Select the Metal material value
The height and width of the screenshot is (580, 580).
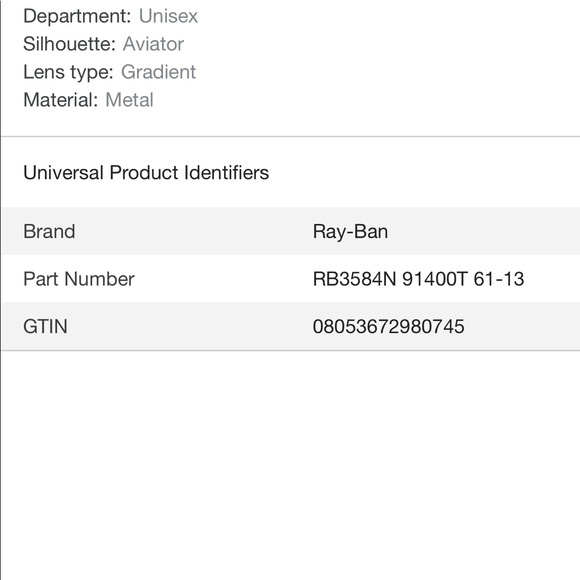tap(129, 100)
